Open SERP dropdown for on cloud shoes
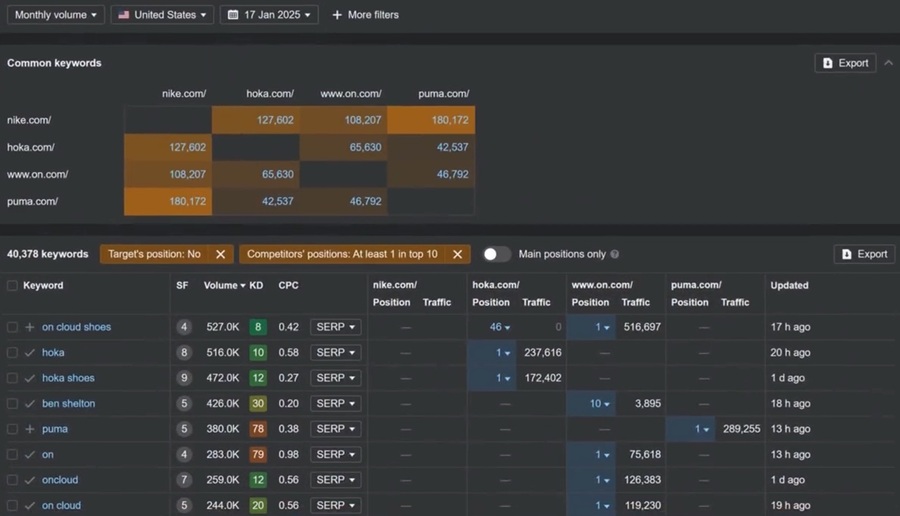This screenshot has height=516, width=900. pos(336,327)
